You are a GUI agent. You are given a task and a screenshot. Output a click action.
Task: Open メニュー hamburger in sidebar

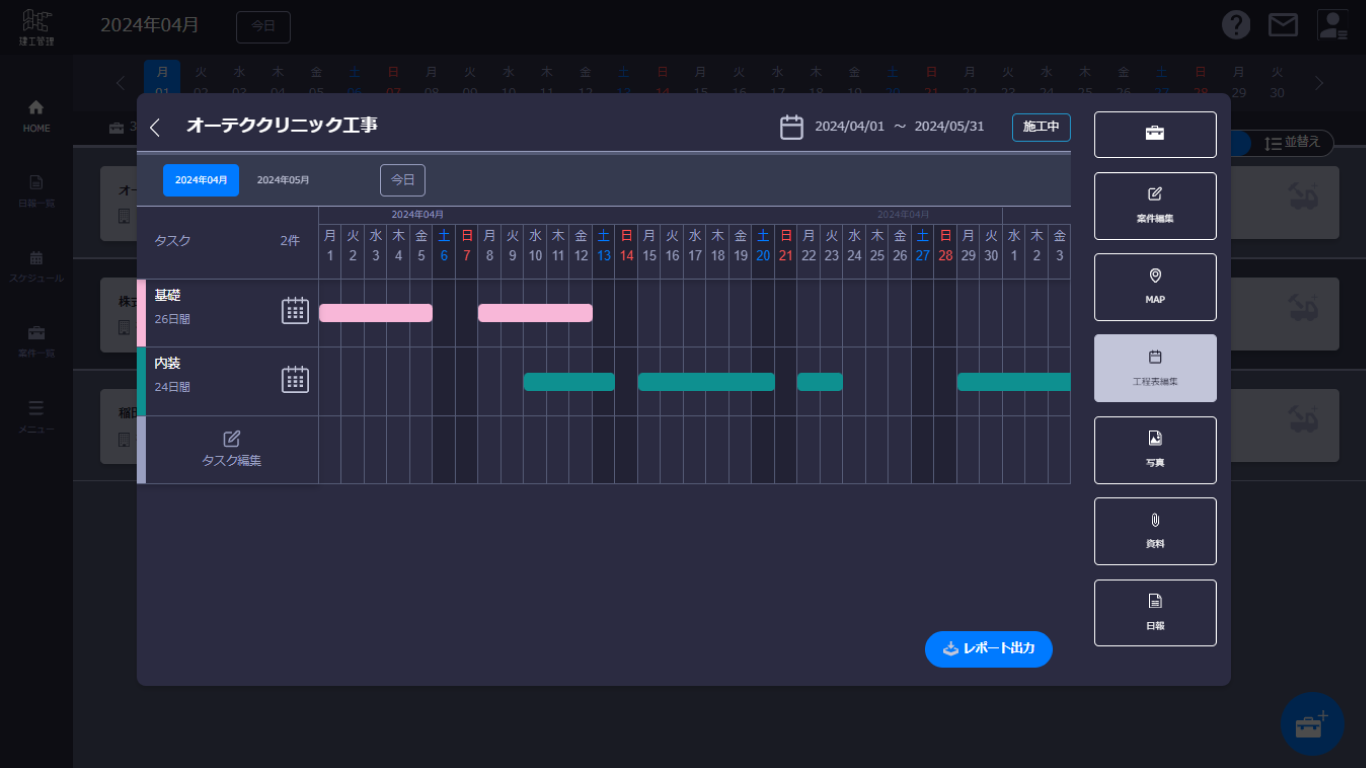(36, 416)
